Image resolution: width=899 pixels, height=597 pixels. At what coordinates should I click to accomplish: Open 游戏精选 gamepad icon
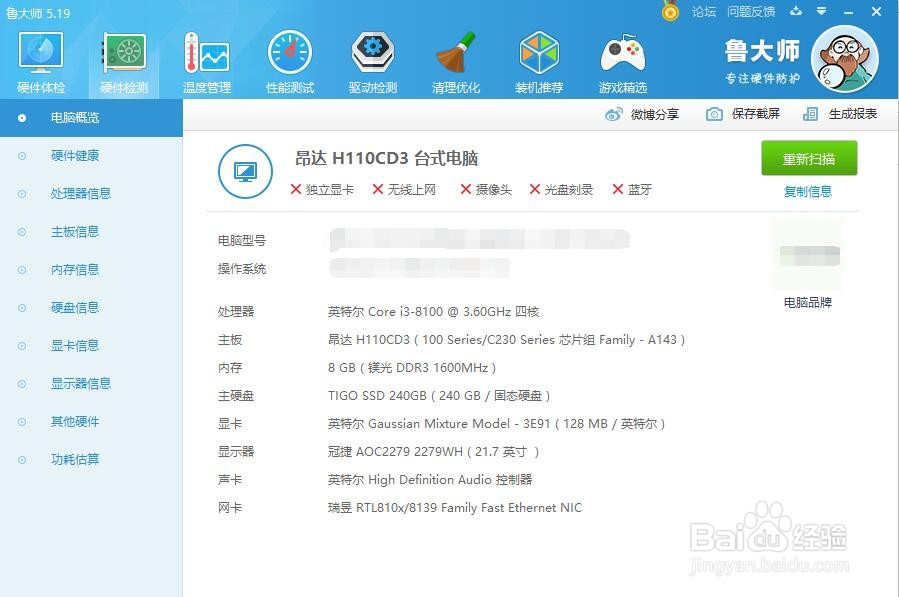coord(623,63)
